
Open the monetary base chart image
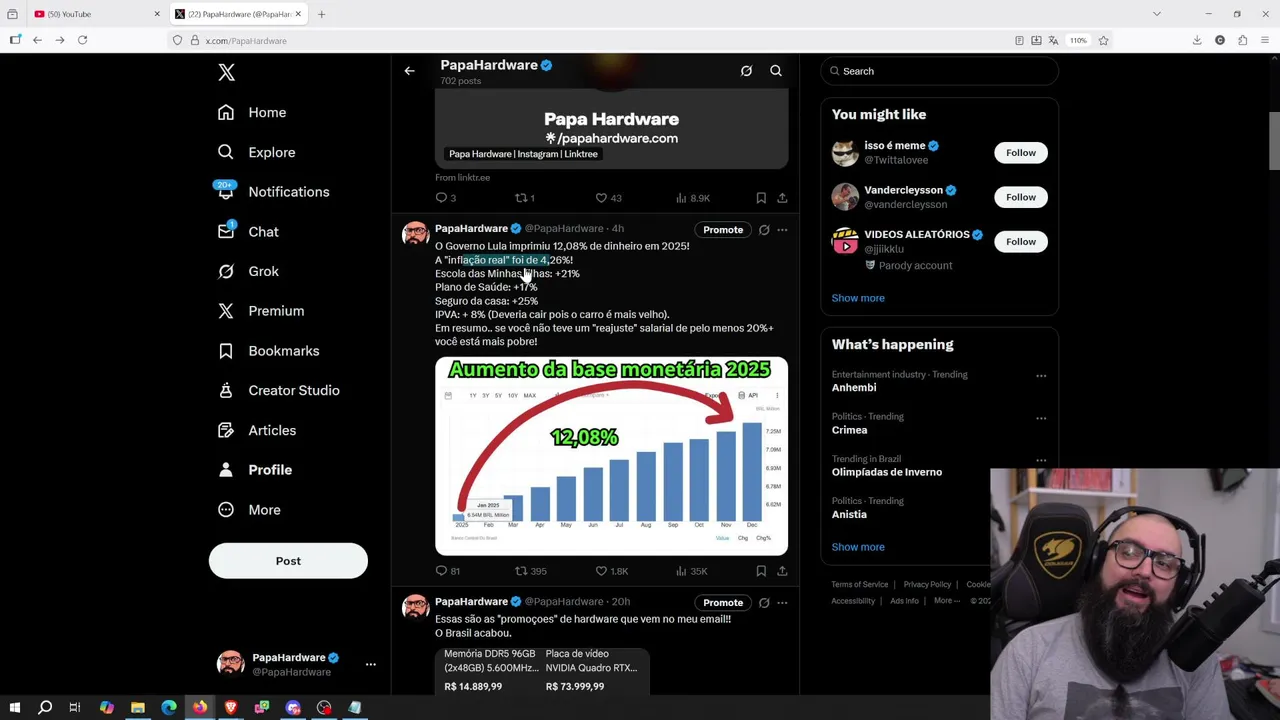[x=611, y=456]
